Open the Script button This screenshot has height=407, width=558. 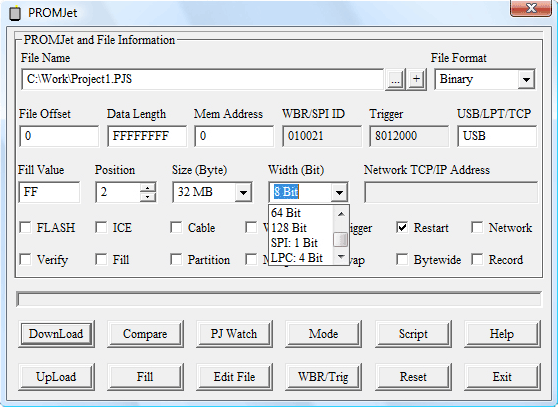click(x=413, y=334)
